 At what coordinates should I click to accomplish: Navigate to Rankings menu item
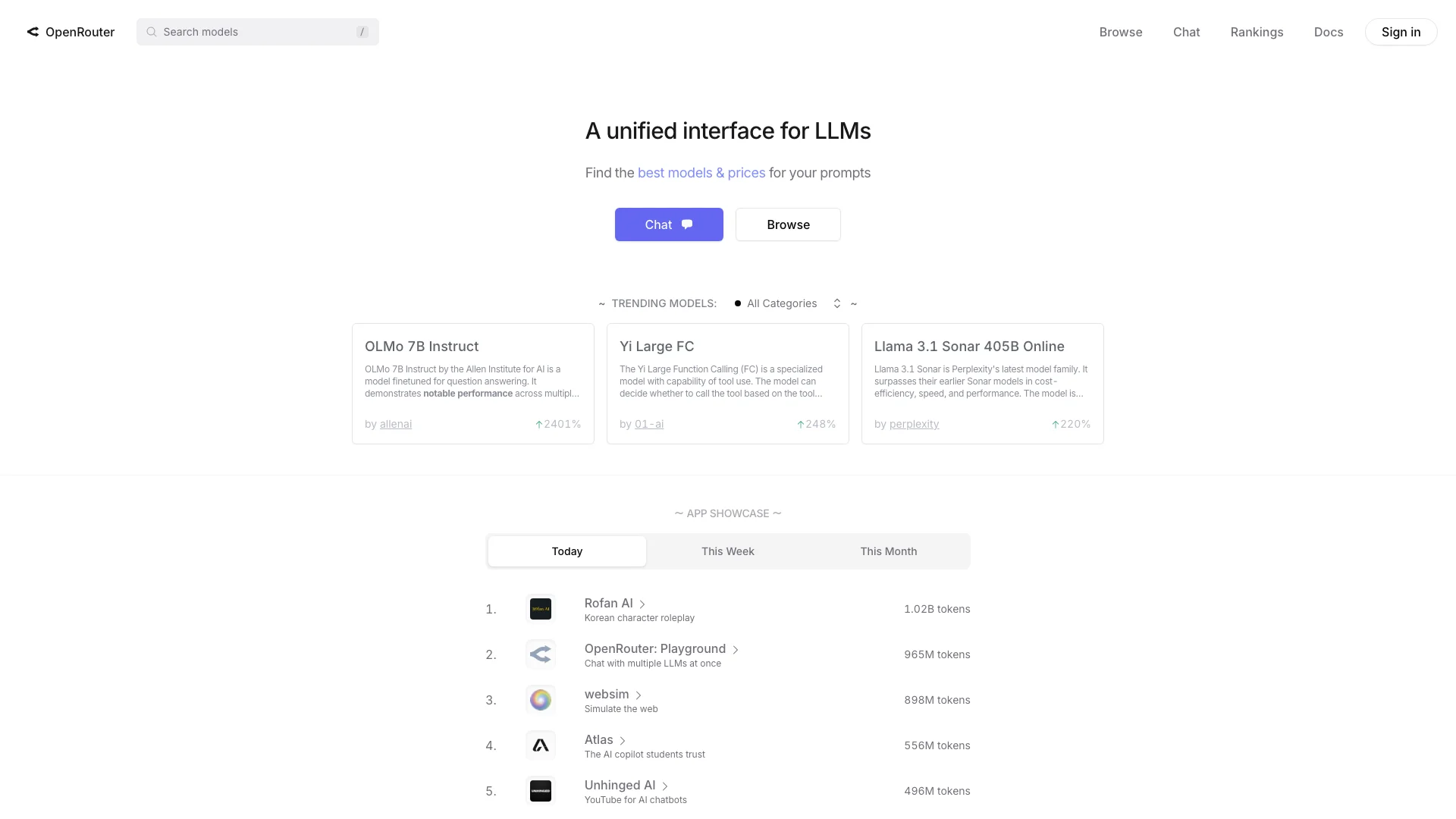[1257, 32]
